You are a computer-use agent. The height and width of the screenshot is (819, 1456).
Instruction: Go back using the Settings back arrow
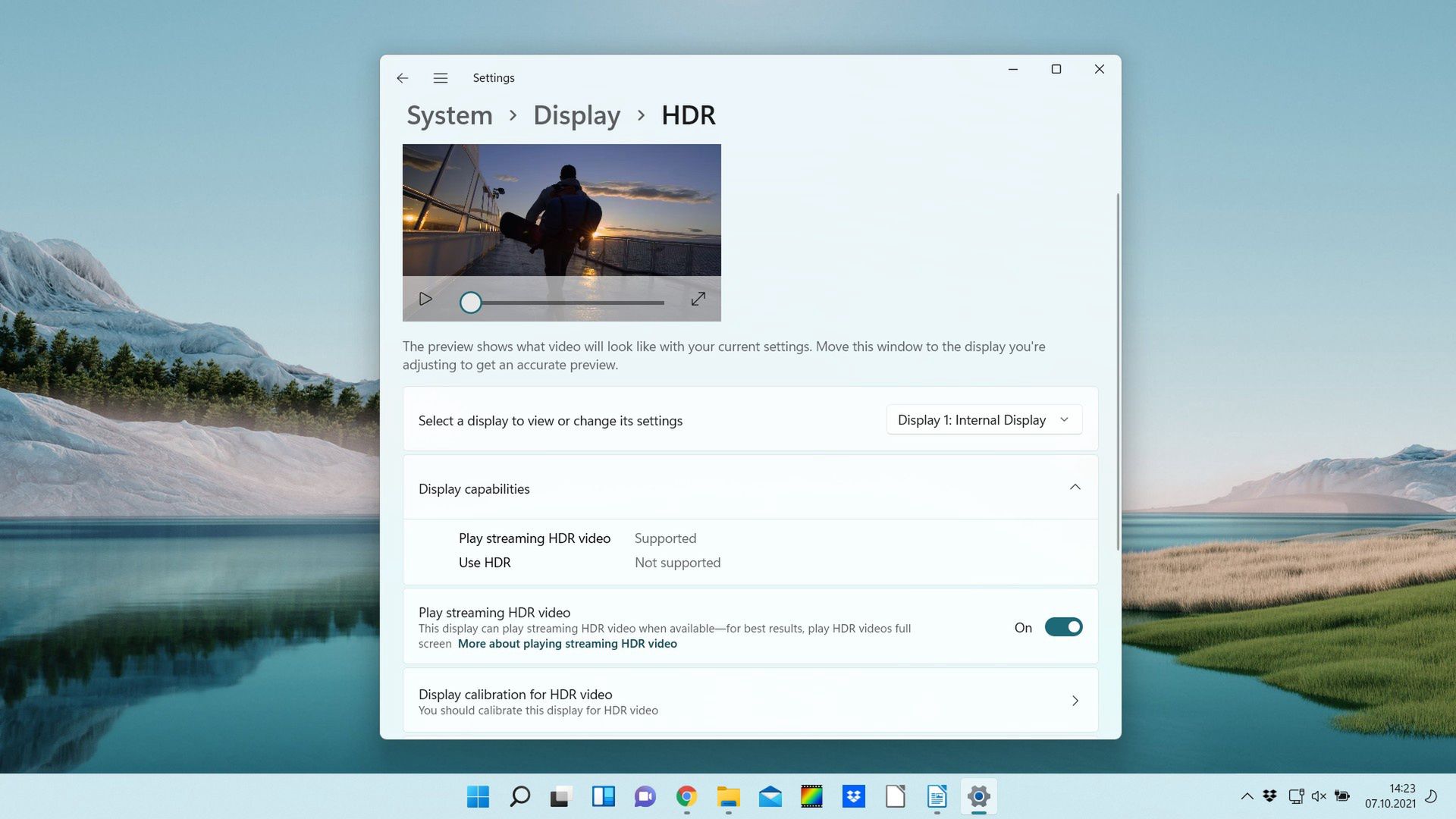403,78
